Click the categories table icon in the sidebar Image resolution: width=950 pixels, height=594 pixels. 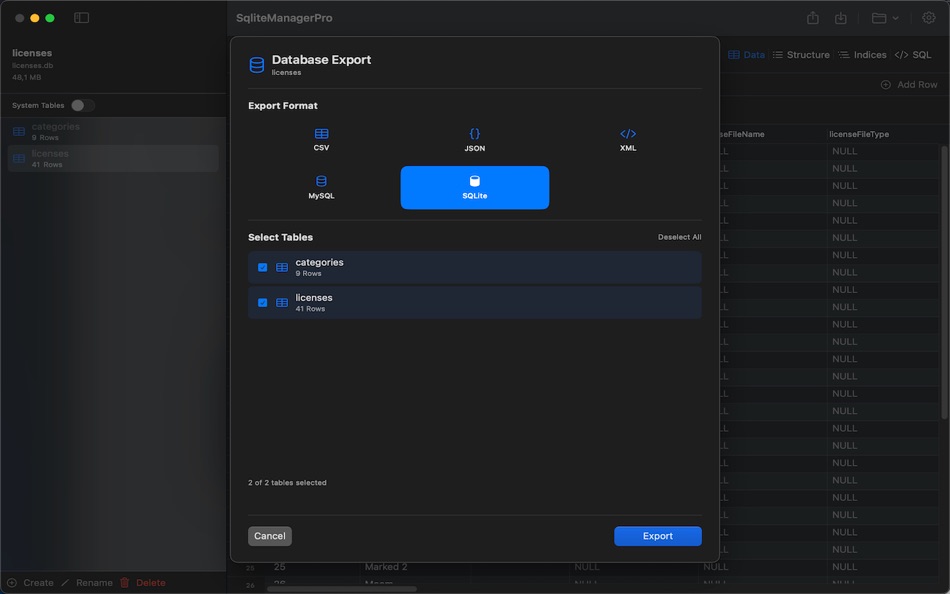17,131
